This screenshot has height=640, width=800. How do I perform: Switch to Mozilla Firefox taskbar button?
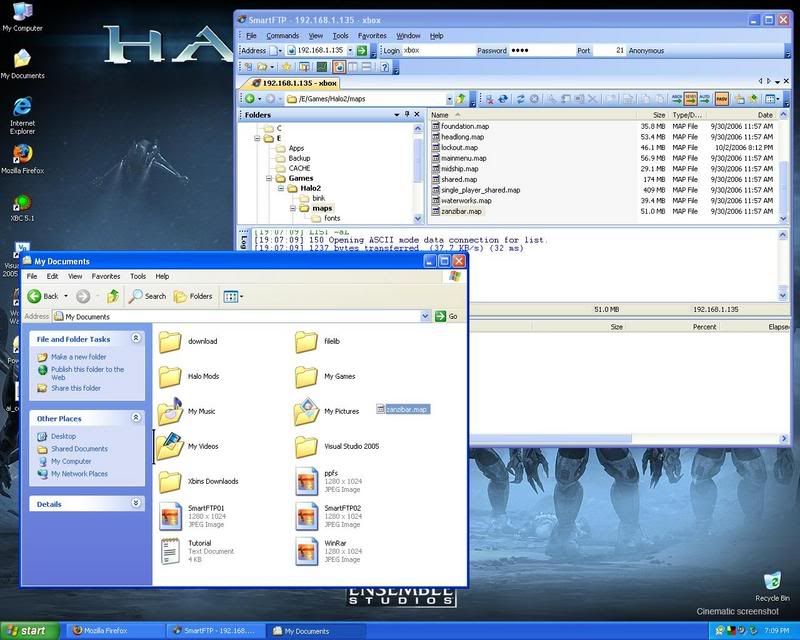coord(114,631)
